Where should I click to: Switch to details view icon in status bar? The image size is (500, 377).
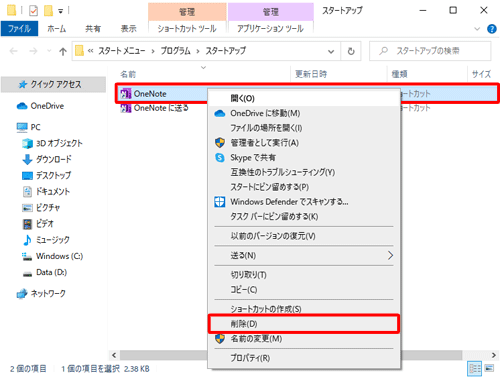point(475,369)
